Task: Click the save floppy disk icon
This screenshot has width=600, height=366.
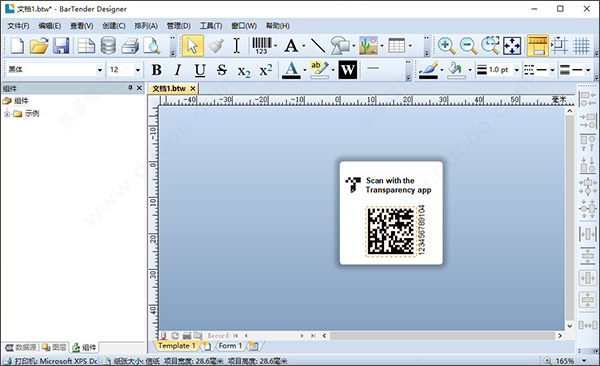Action: pos(61,46)
